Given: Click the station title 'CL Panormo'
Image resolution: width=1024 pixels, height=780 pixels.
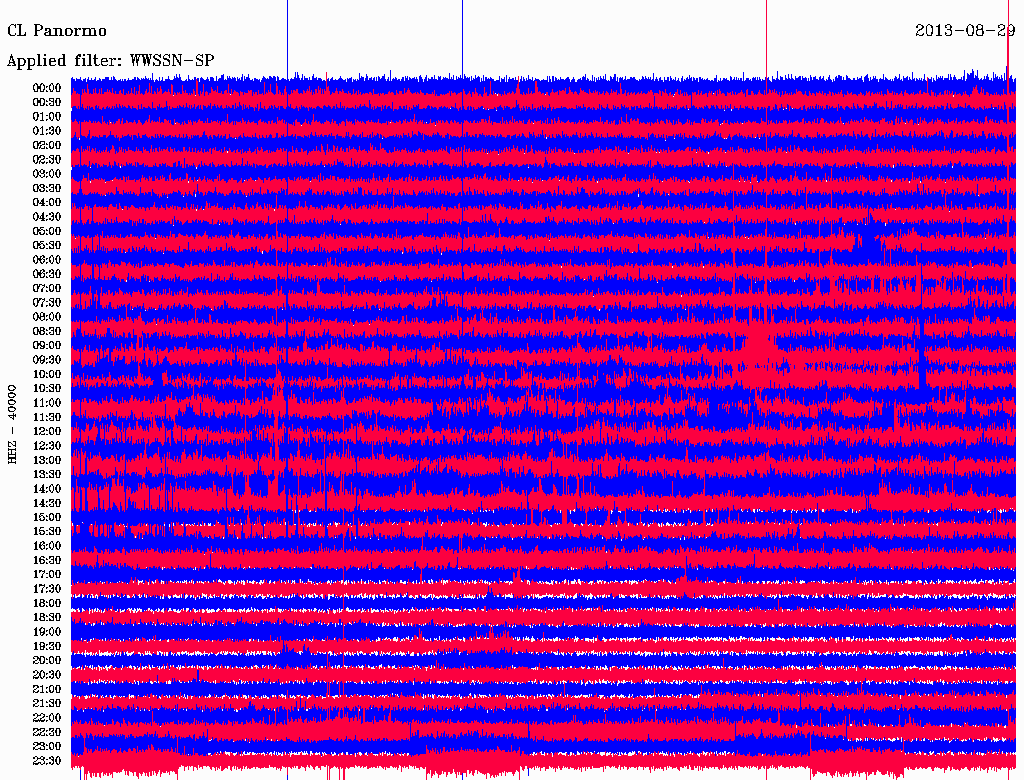Looking at the screenshot, I should point(57,31).
